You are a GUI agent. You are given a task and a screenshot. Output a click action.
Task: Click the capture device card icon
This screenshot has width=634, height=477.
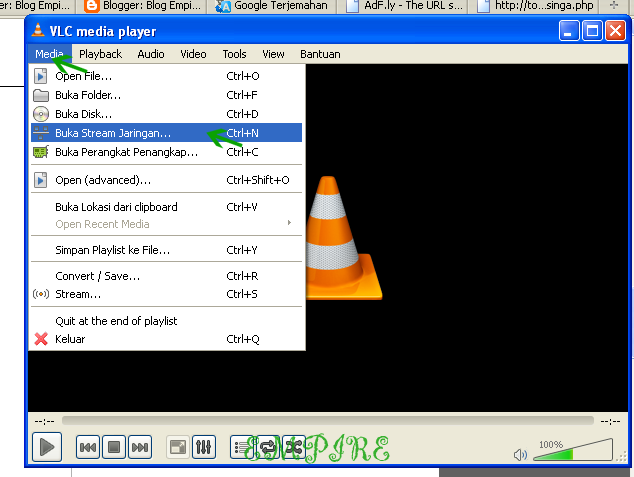click(41, 152)
